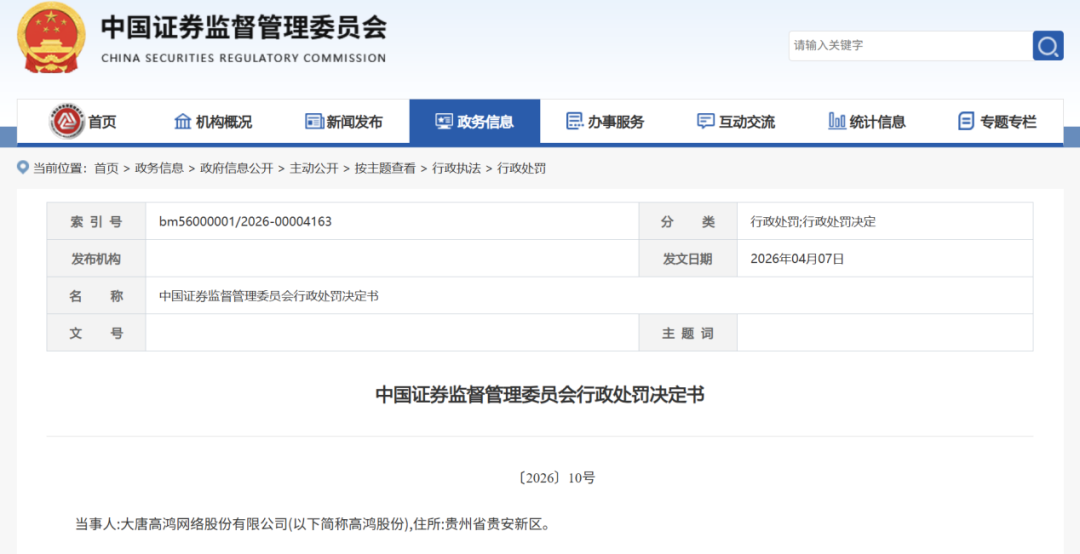
Task: Click the 文号 label cell
Action: point(96,334)
